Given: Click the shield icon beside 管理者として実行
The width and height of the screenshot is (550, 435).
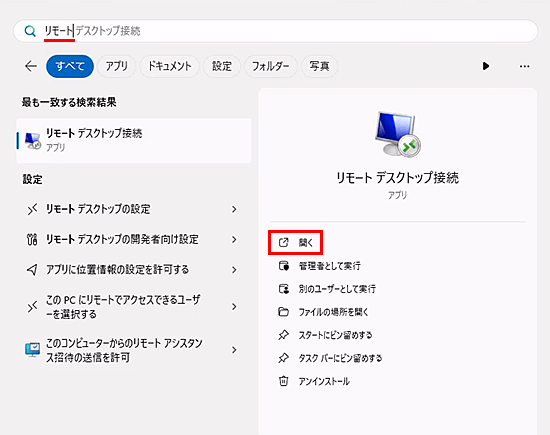Looking at the screenshot, I should pos(284,266).
